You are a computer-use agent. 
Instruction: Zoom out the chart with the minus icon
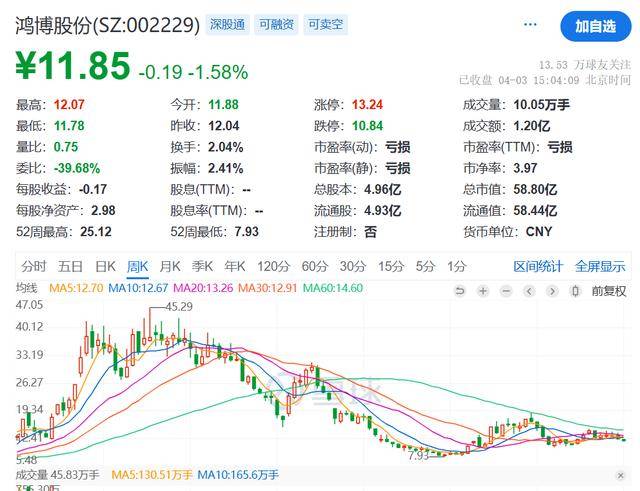click(x=506, y=291)
